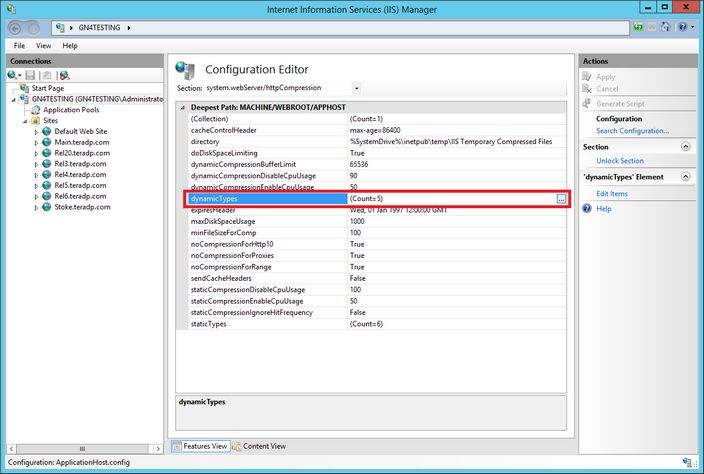Click the Cancel action

tap(607, 88)
